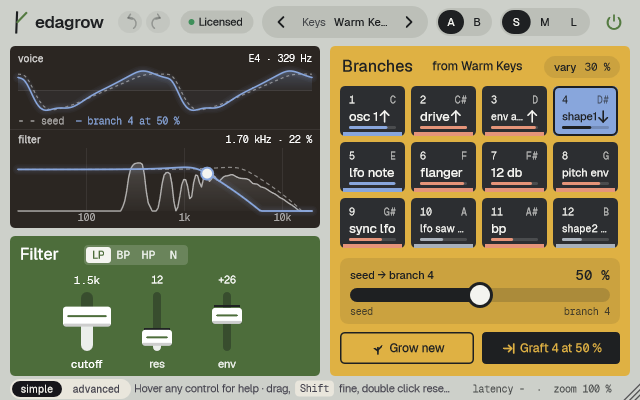Click the Graft 4 at 50 % button
Image resolution: width=640 pixels, height=400 pixels.
[x=551, y=348]
